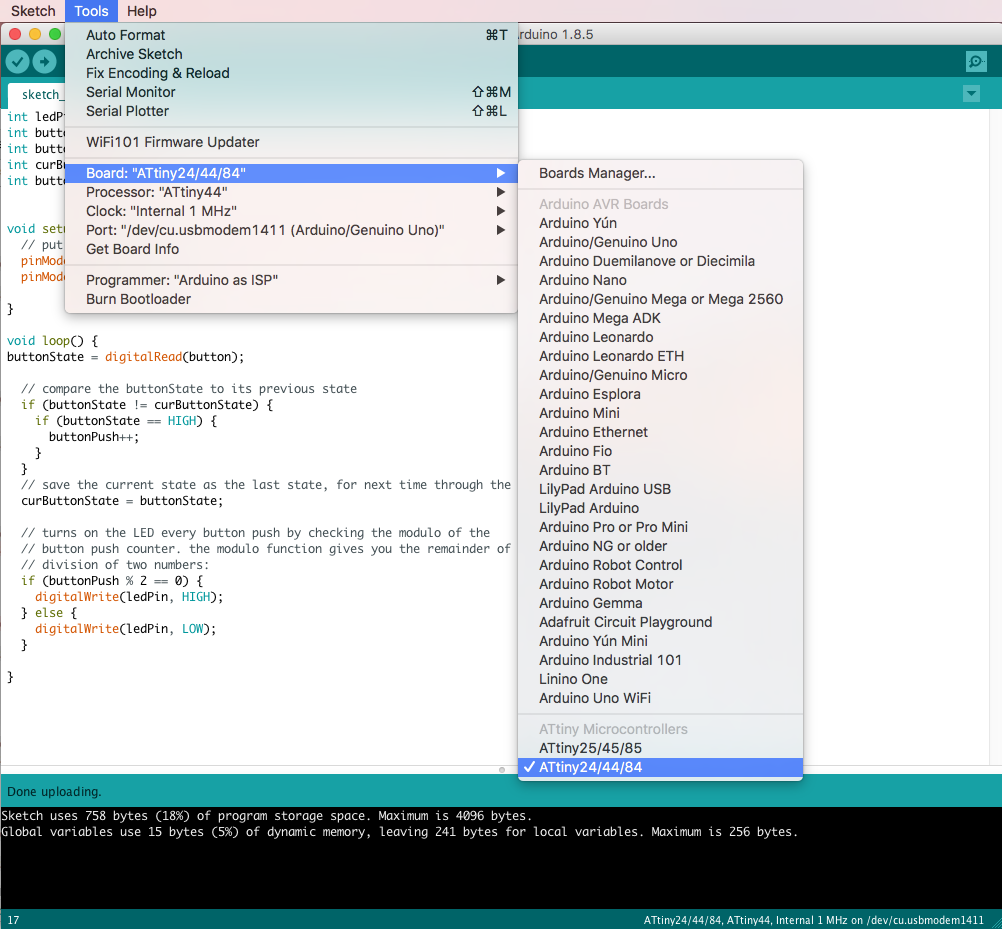The height and width of the screenshot is (929, 1002).
Task: Select Arduino Nano board
Action: pyautogui.click(x=660, y=280)
